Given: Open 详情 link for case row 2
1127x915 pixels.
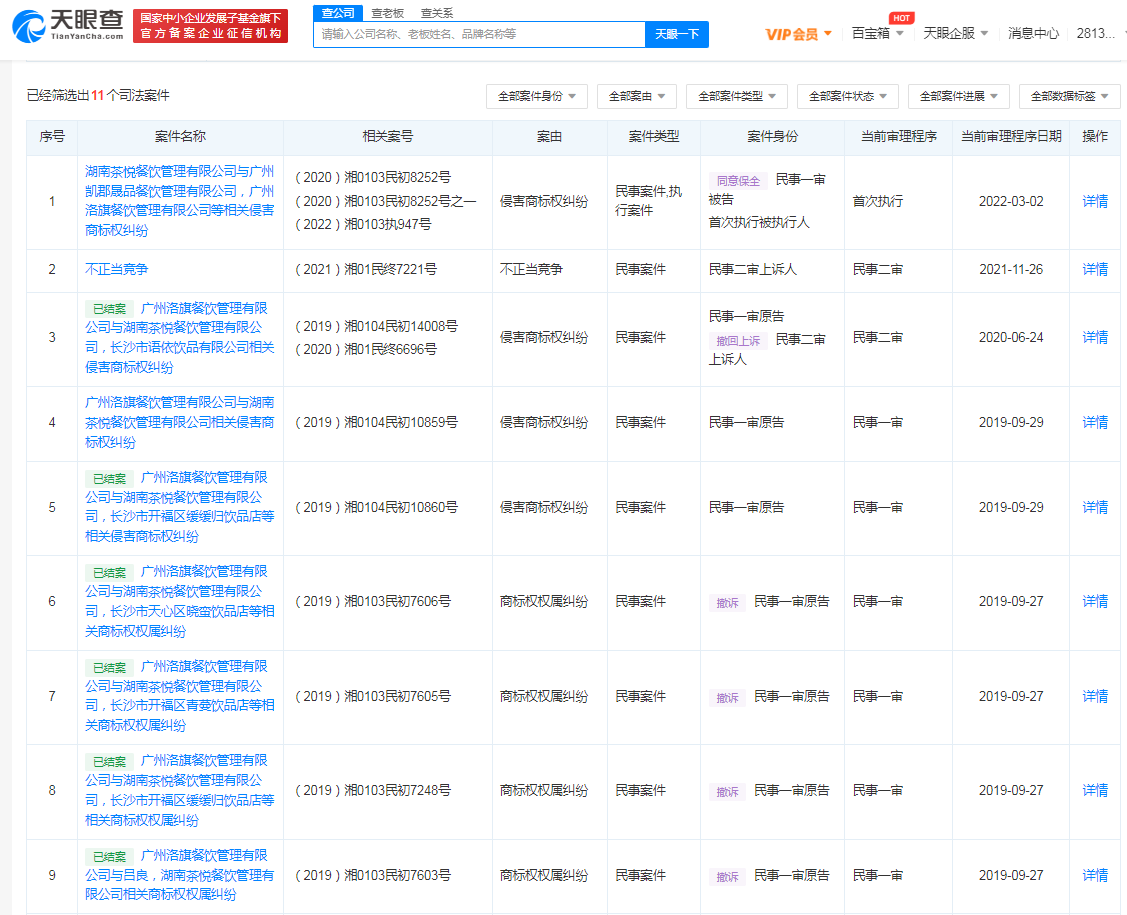Looking at the screenshot, I should (1095, 270).
